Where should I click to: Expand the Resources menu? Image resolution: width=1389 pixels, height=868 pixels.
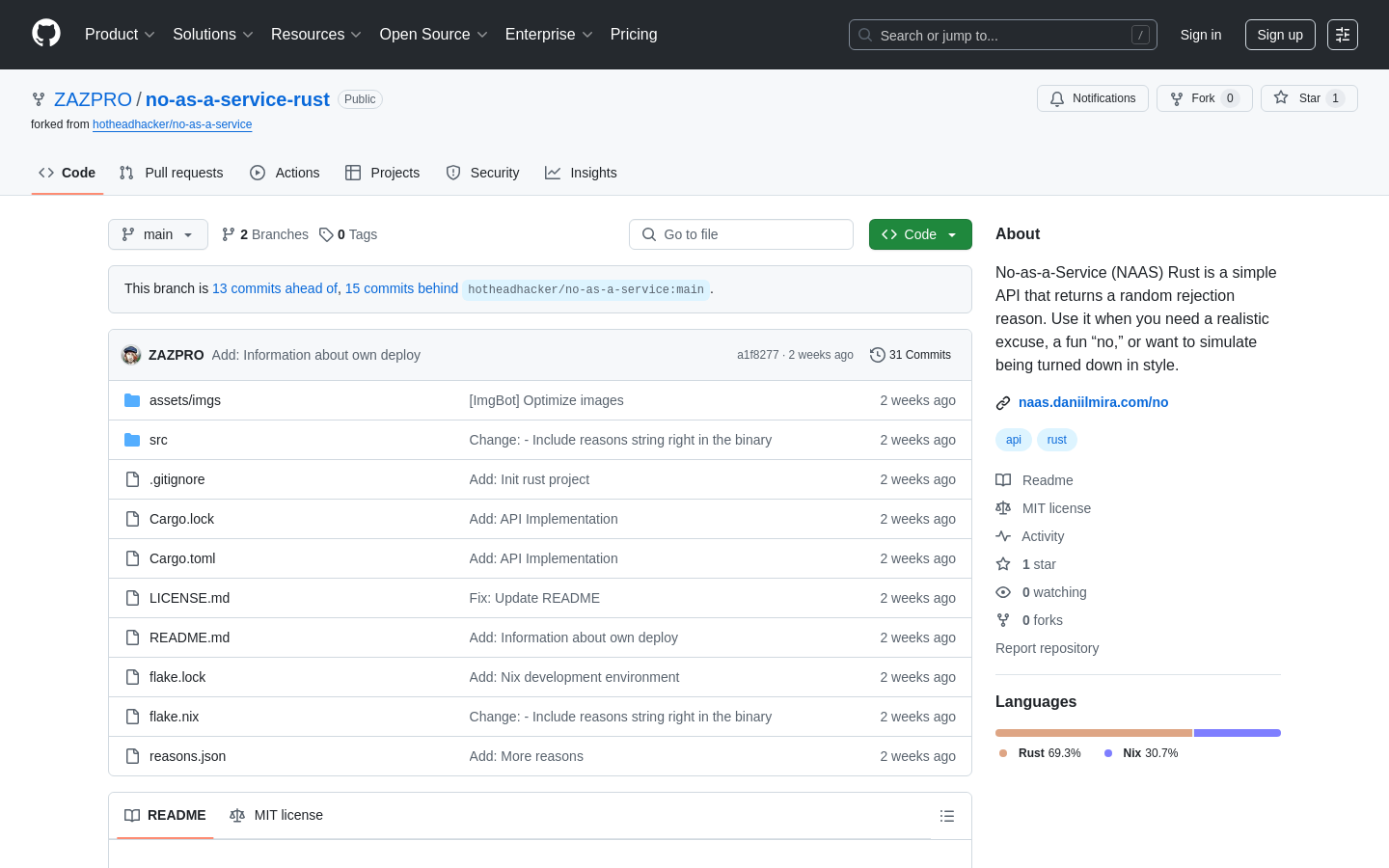[x=316, y=34]
